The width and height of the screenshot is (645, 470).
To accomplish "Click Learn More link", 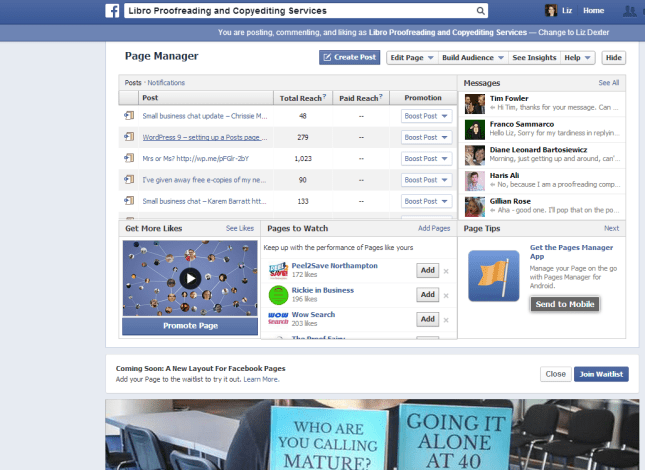I will pos(261,379).
